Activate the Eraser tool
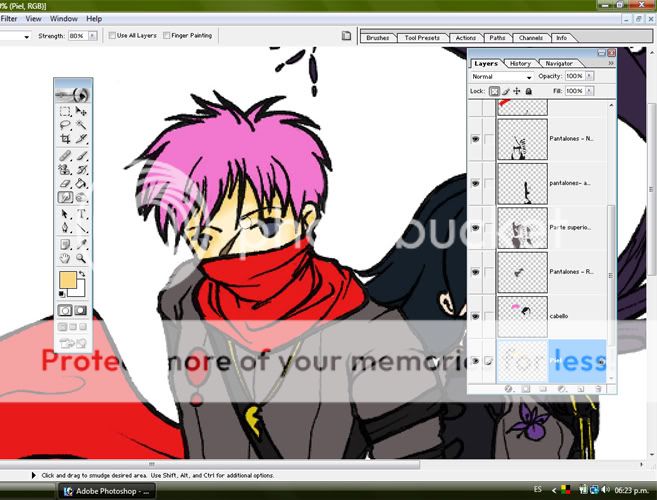The height and width of the screenshot is (500, 657). click(65, 183)
